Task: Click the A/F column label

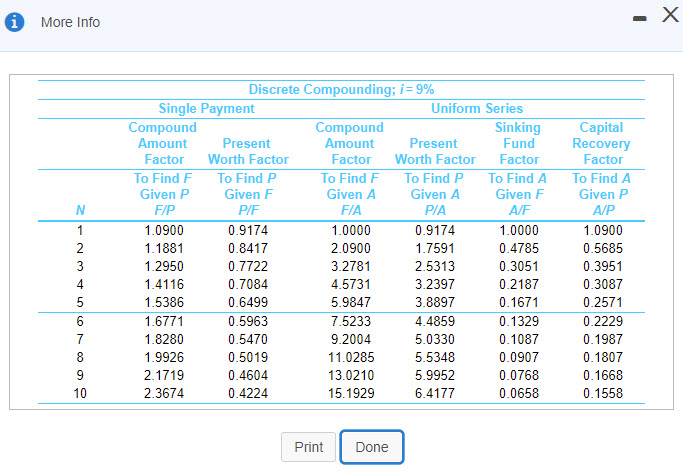Action: click(x=519, y=210)
